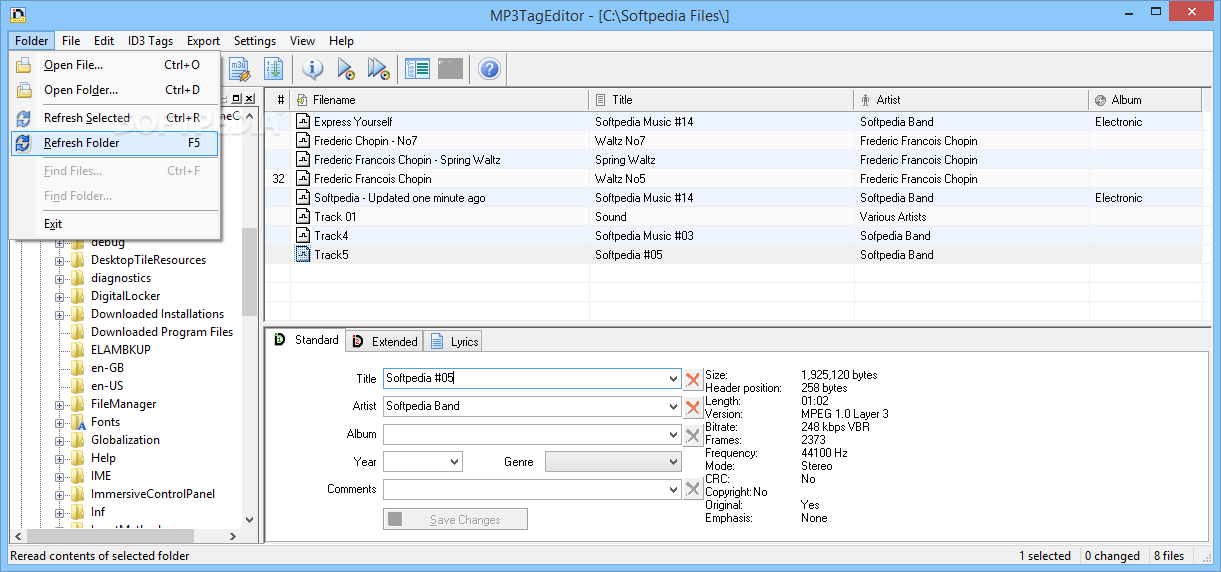
Task: Select the ImmersiveControlPanel folder in tree
Action: pyautogui.click(x=152, y=494)
